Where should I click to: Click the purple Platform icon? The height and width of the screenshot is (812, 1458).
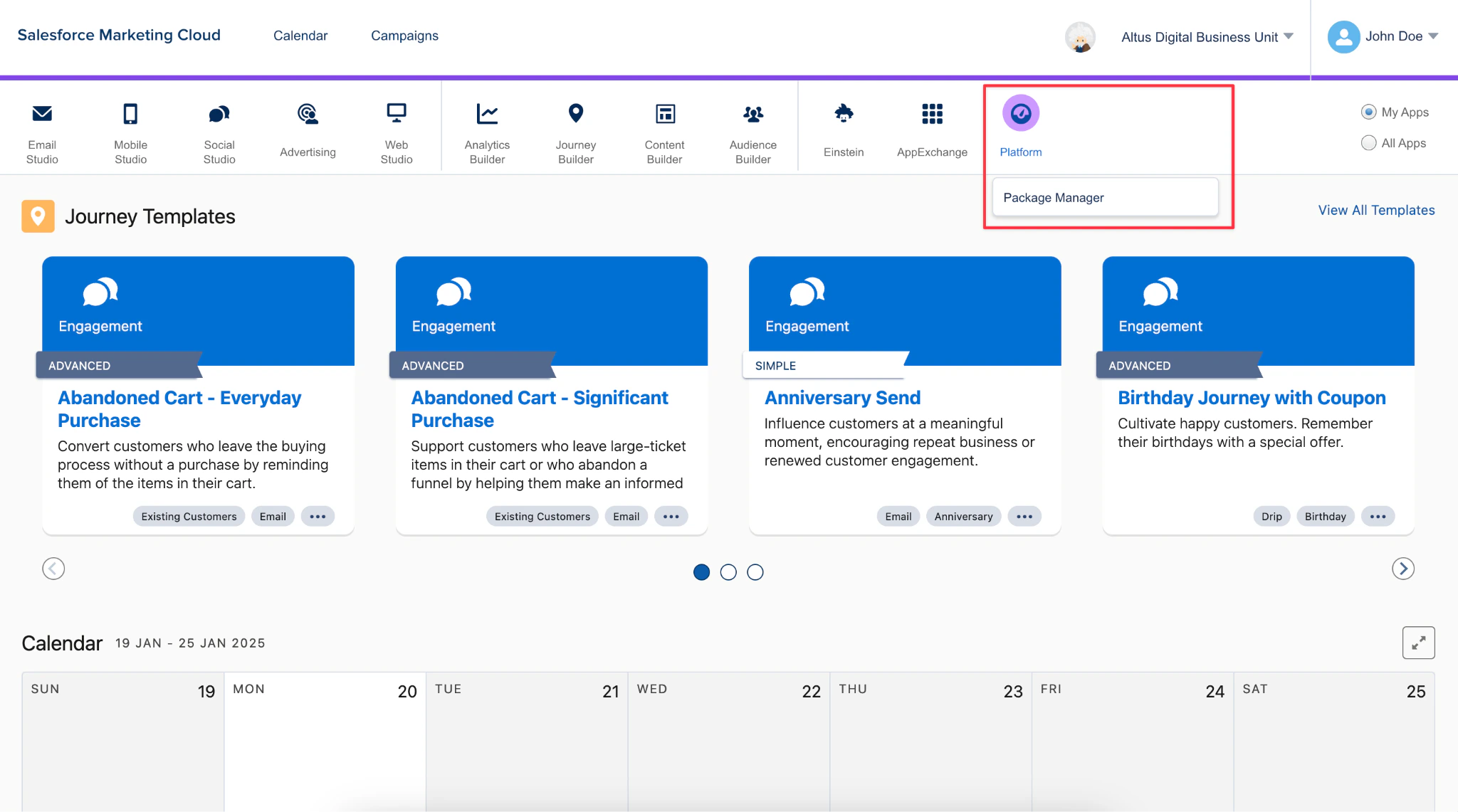coord(1021,113)
